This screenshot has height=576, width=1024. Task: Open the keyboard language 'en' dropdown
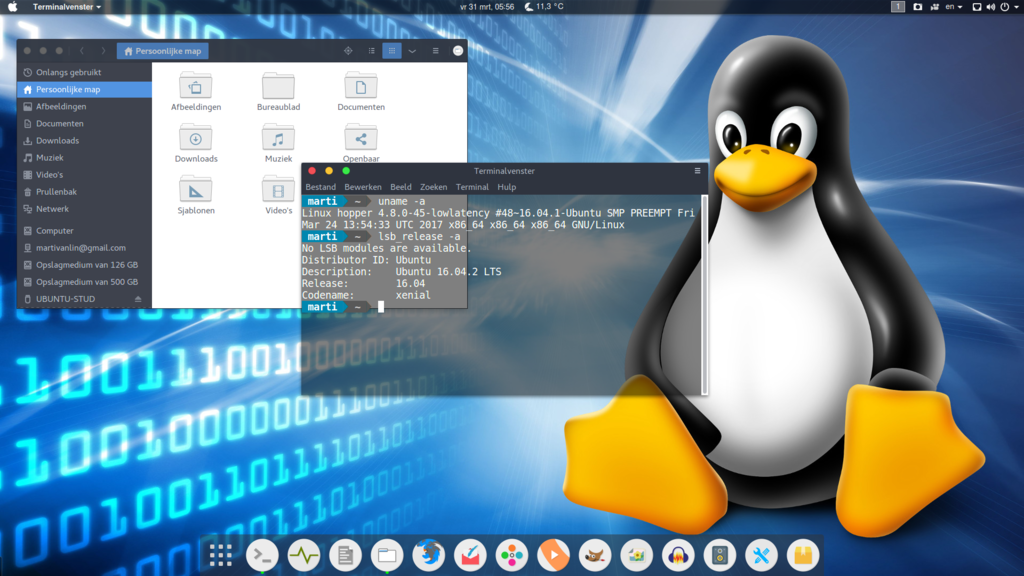[x=953, y=7]
